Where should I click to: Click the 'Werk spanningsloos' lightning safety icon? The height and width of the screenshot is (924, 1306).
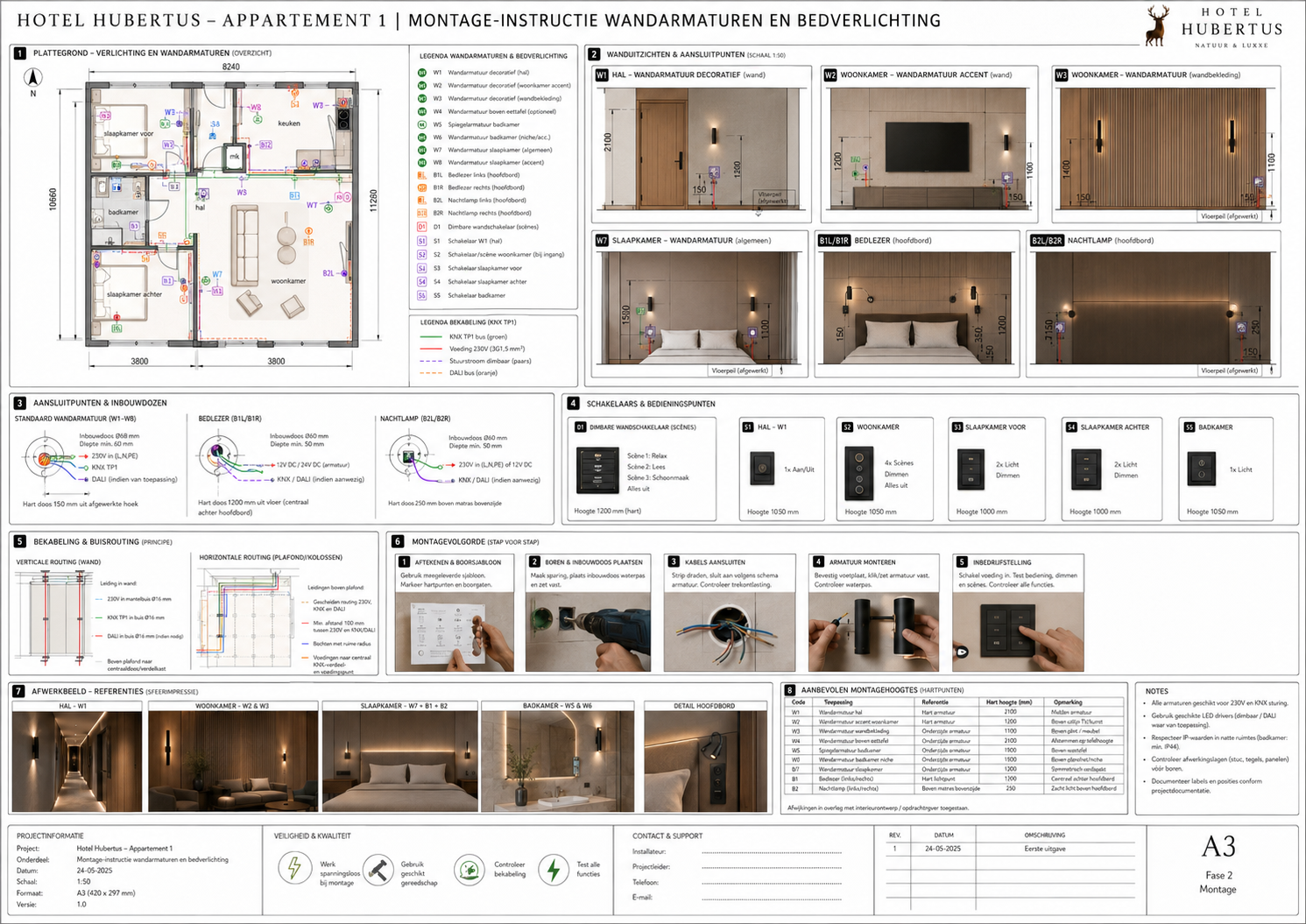(295, 868)
